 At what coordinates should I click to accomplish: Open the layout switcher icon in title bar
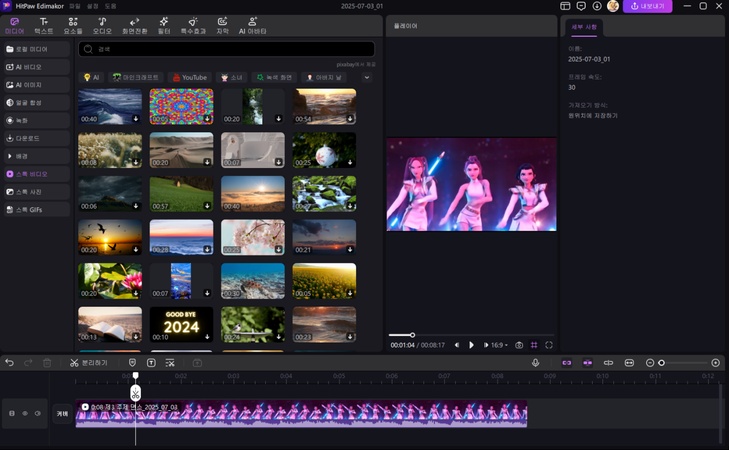565,6
